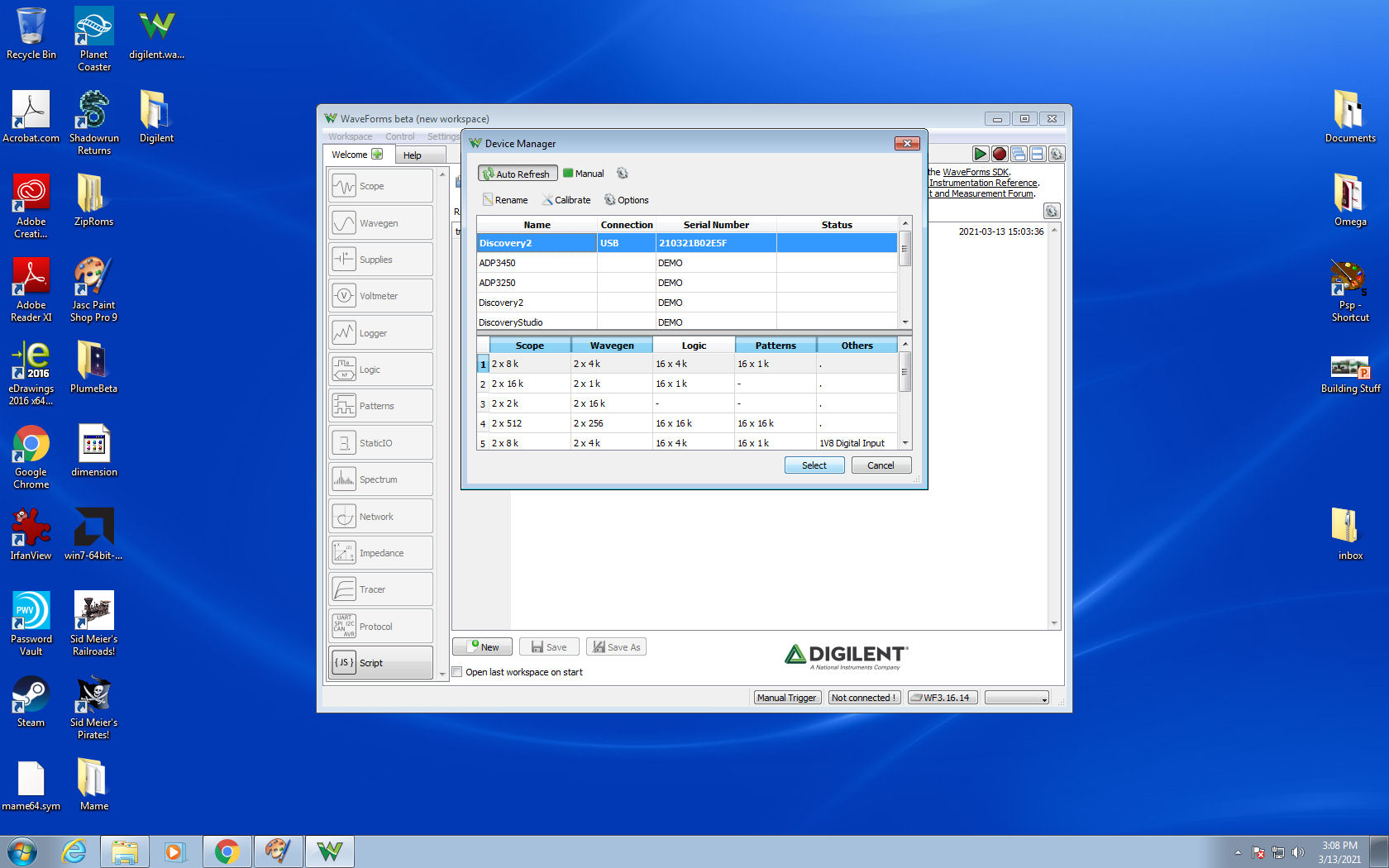Open the Workspace menu
Viewport: 1389px width, 868px height.
point(350,136)
